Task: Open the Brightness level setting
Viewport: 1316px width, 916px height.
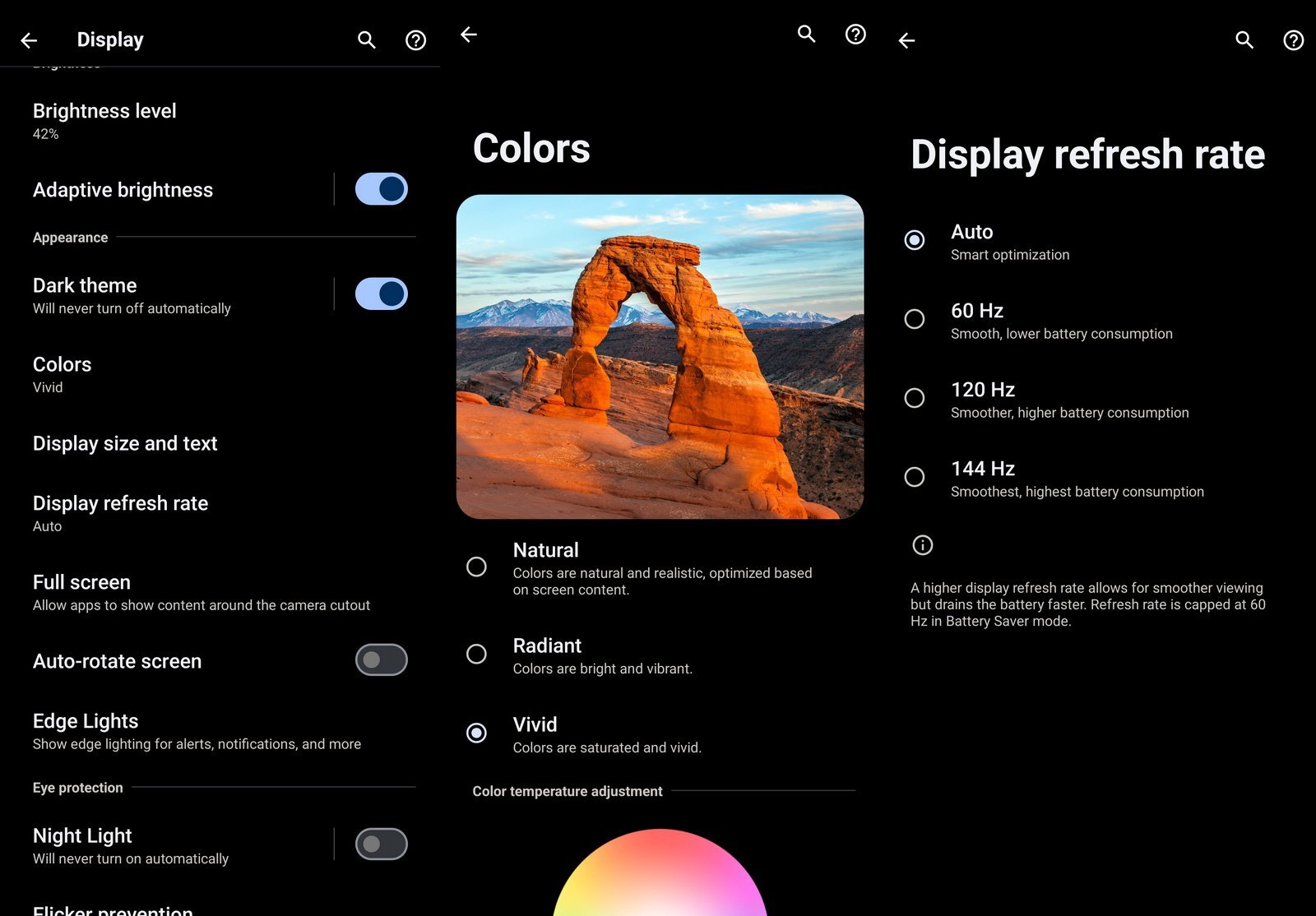Action: coord(220,121)
